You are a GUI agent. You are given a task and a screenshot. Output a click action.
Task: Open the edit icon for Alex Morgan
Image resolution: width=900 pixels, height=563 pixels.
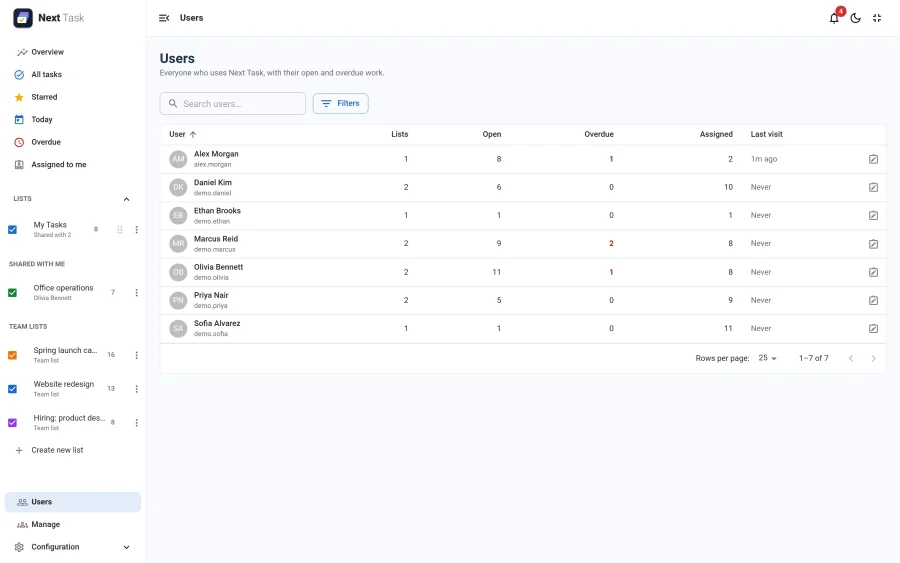pyautogui.click(x=873, y=159)
